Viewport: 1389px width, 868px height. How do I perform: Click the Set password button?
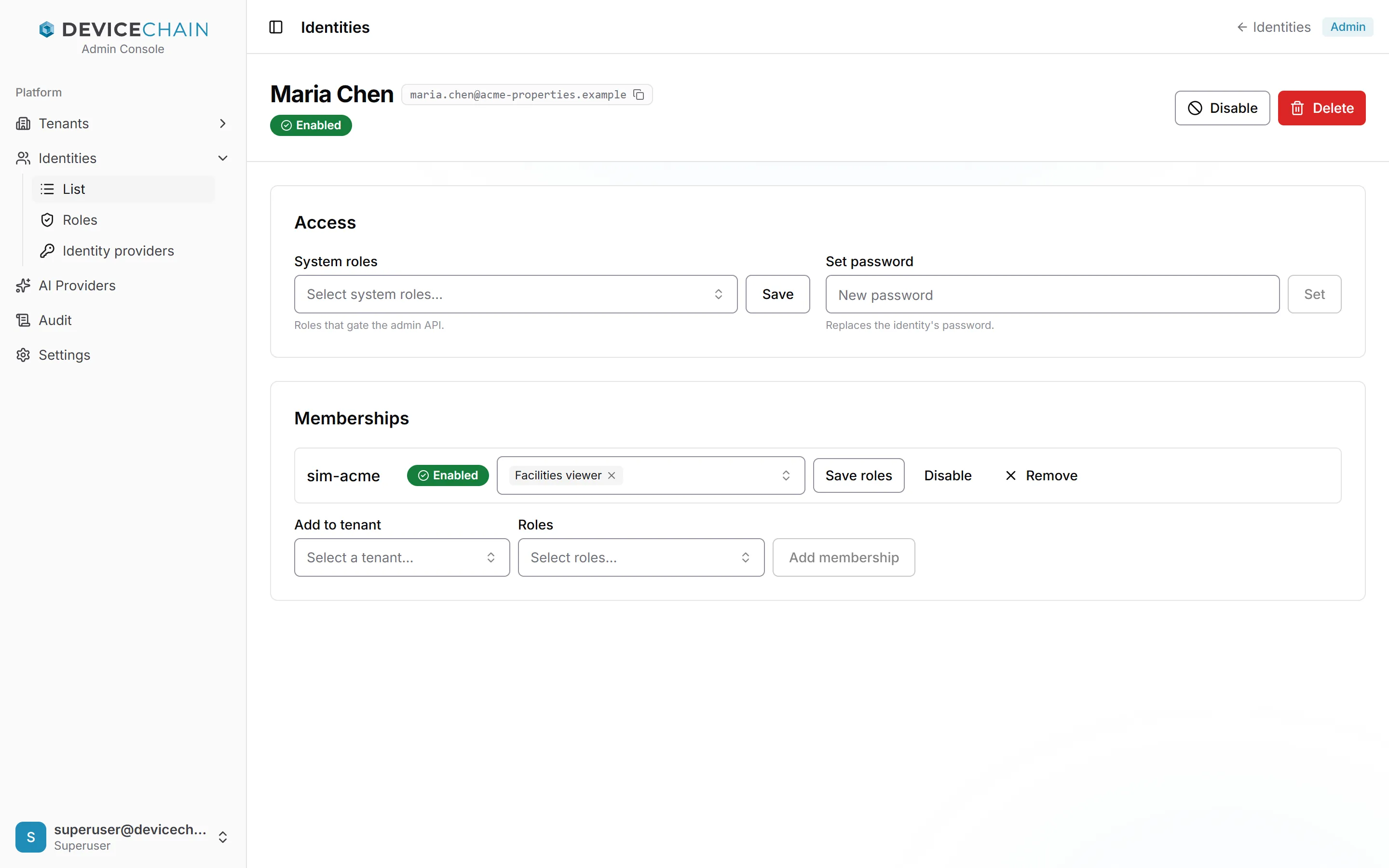1314,294
